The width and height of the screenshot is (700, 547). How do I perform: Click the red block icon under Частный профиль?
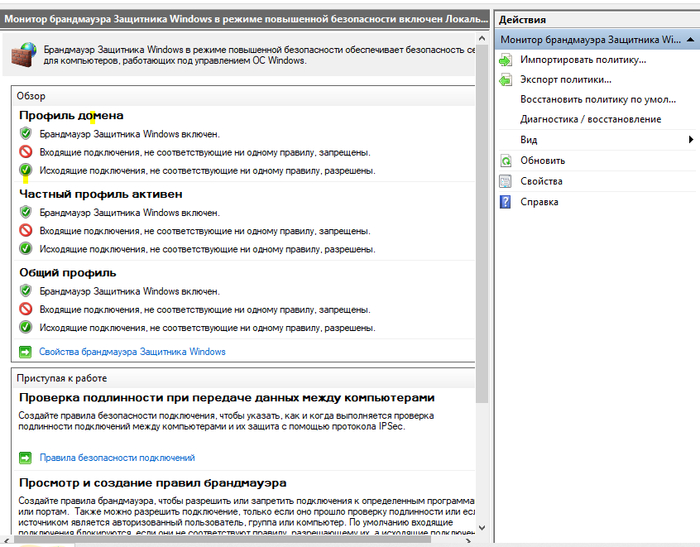point(26,230)
